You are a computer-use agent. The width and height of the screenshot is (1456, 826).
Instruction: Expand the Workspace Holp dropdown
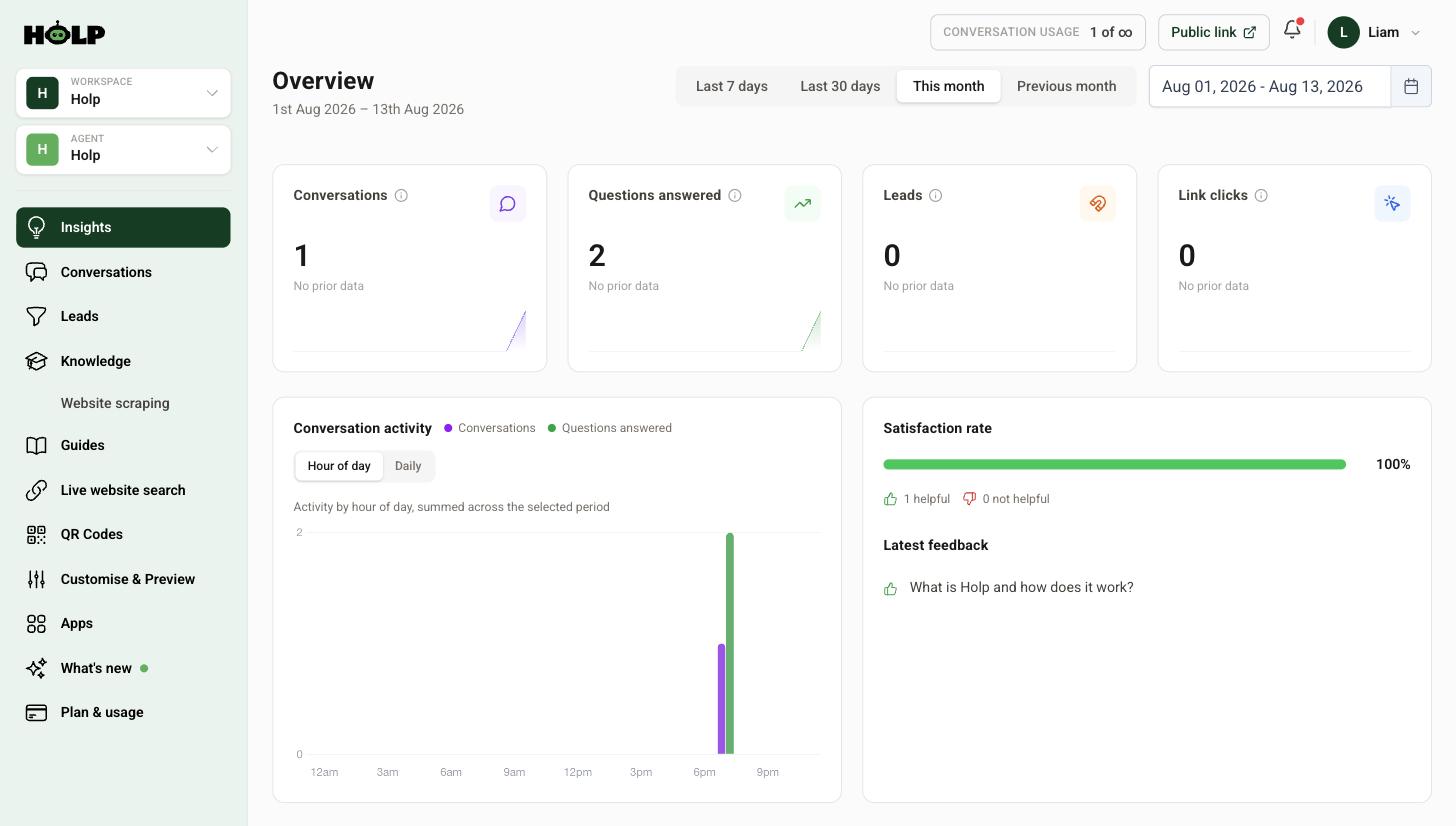coord(123,93)
